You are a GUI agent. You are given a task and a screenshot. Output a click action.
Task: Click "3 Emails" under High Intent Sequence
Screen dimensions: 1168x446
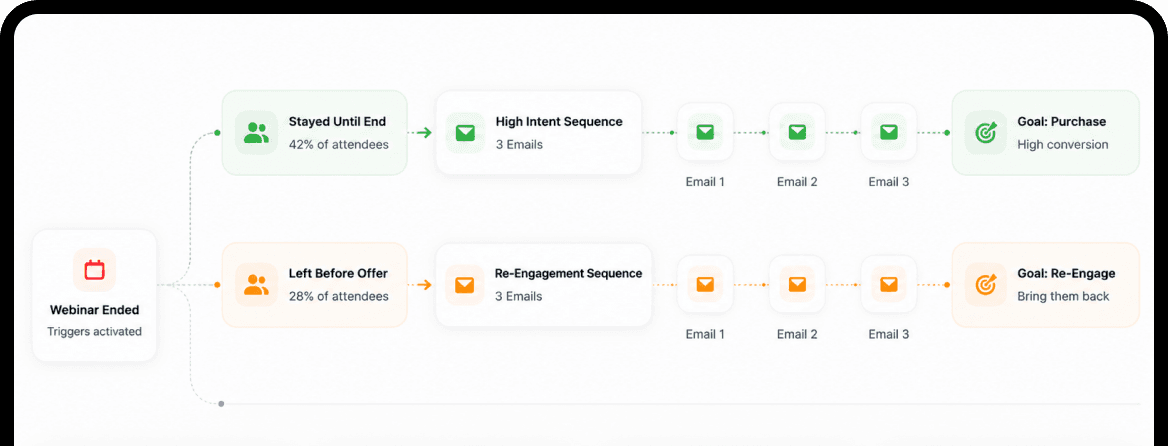coord(519,144)
